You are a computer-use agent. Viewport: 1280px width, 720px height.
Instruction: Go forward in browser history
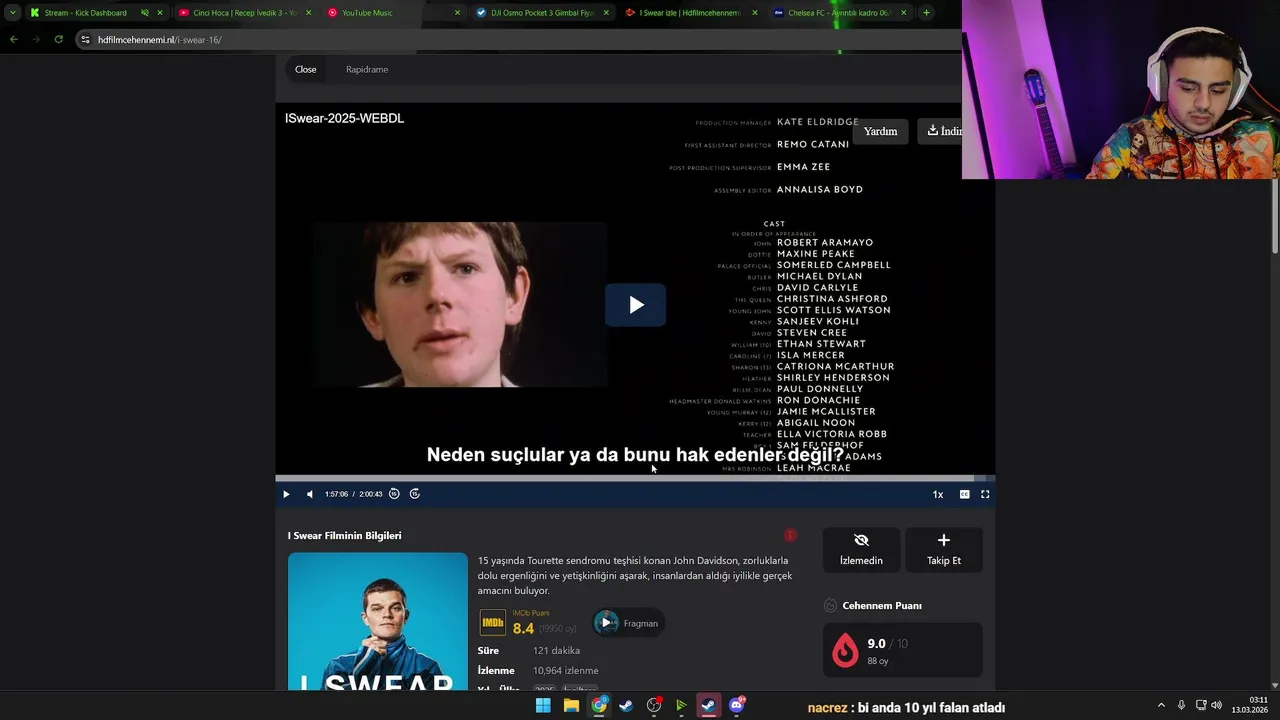tap(36, 39)
